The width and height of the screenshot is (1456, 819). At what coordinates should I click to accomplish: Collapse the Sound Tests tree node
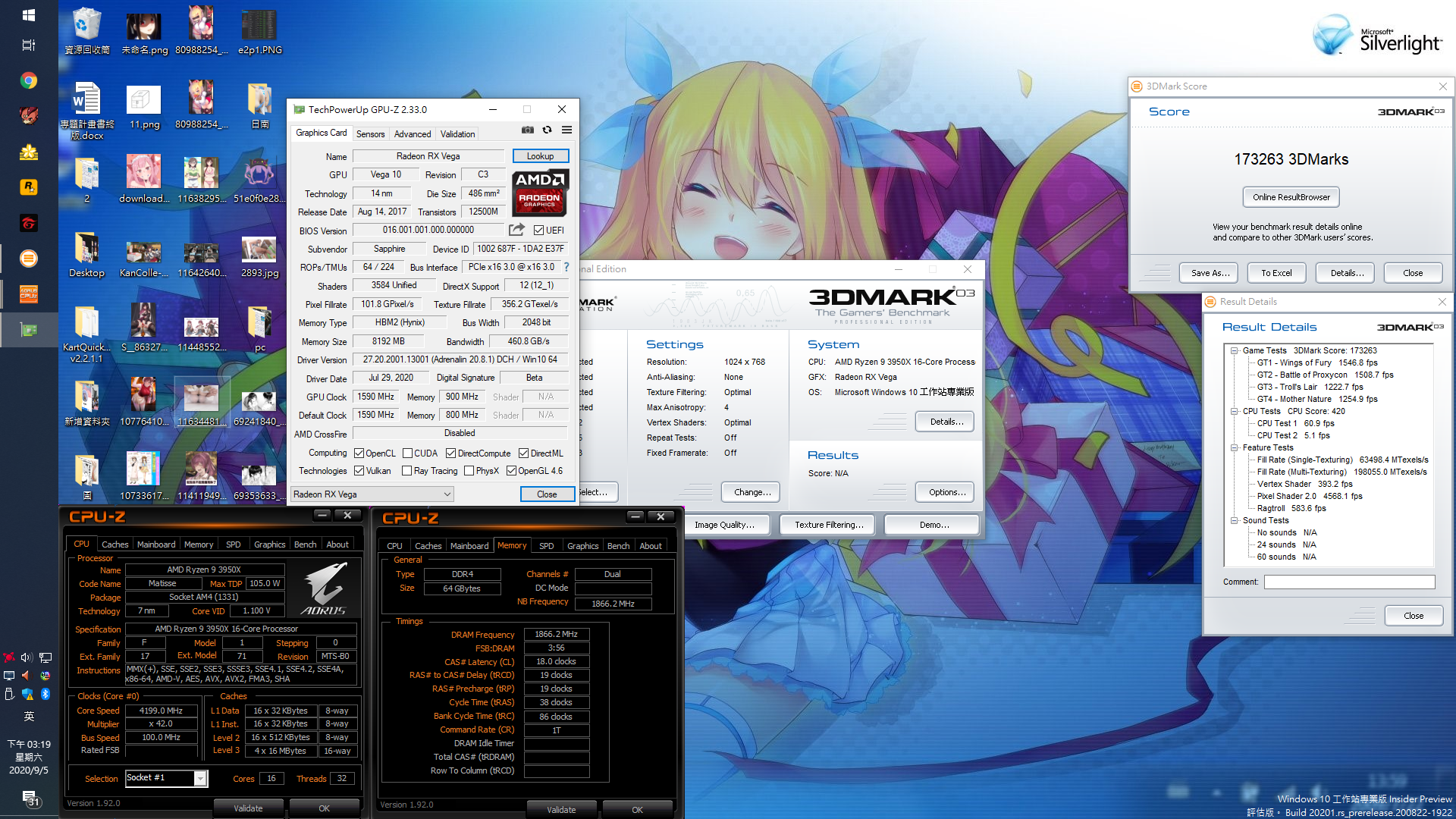pyautogui.click(x=1235, y=521)
